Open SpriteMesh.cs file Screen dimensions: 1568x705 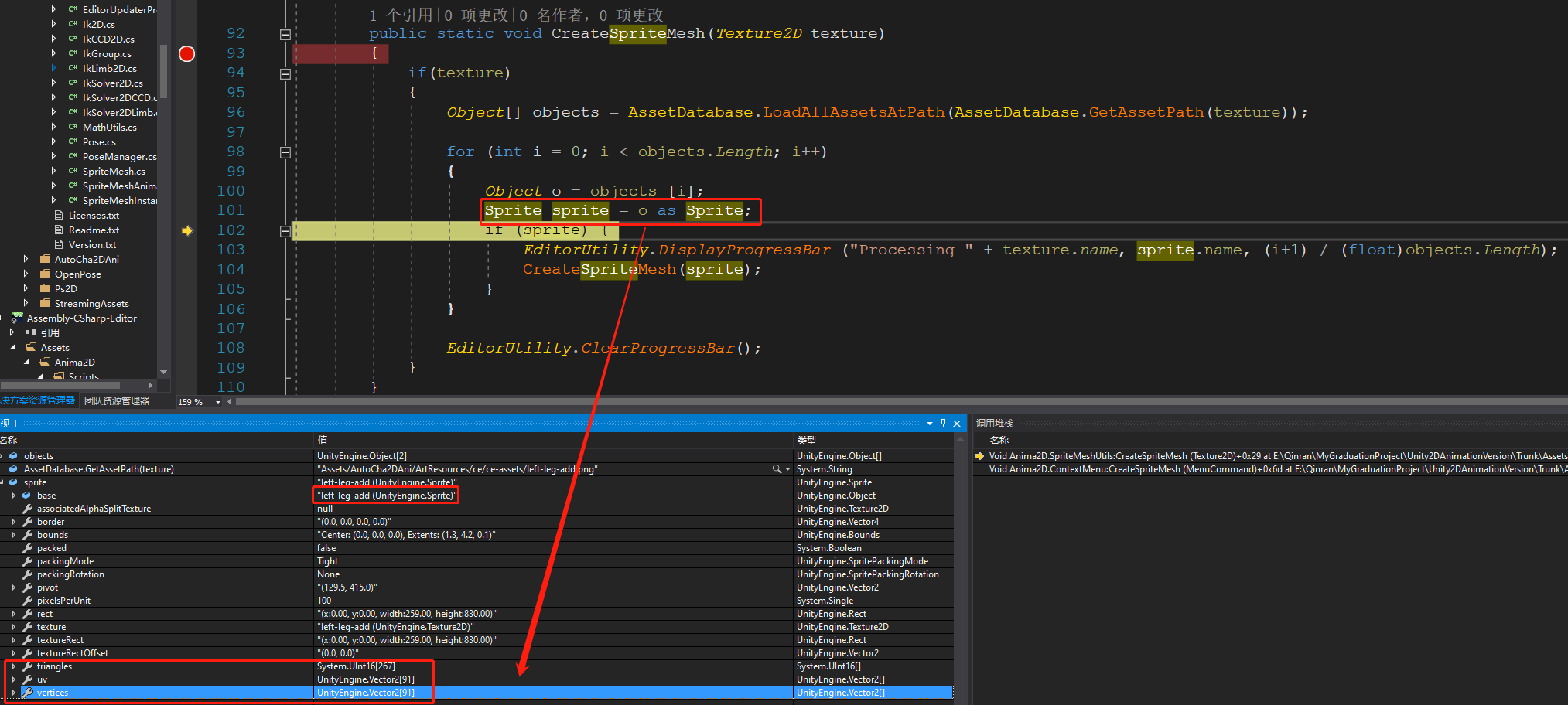[114, 171]
